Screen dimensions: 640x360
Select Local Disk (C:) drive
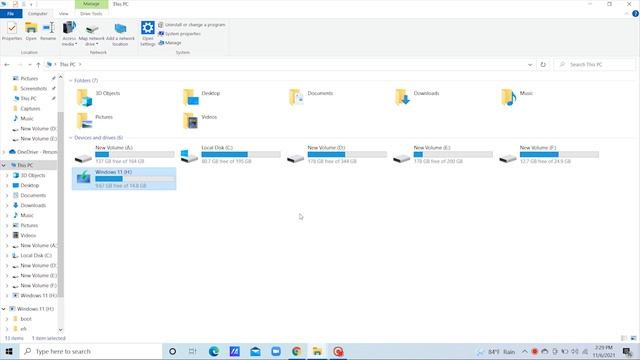230,154
